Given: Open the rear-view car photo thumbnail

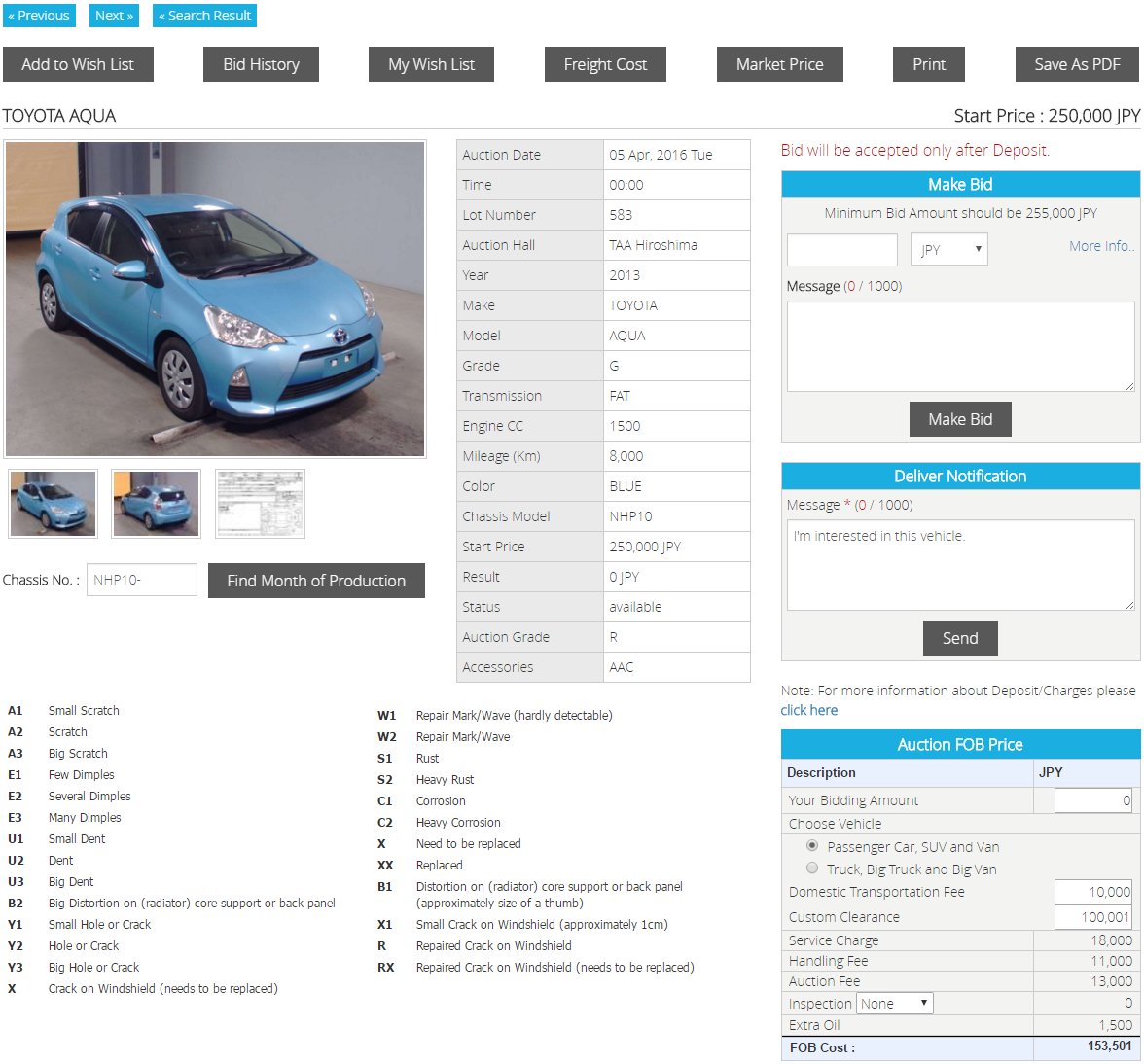Looking at the screenshot, I should click(x=155, y=503).
